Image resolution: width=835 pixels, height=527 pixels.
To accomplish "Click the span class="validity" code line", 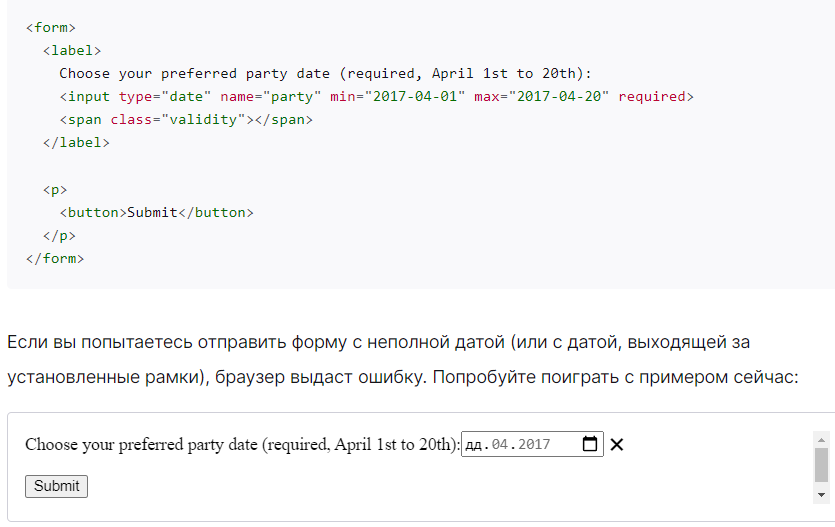I will click(186, 120).
